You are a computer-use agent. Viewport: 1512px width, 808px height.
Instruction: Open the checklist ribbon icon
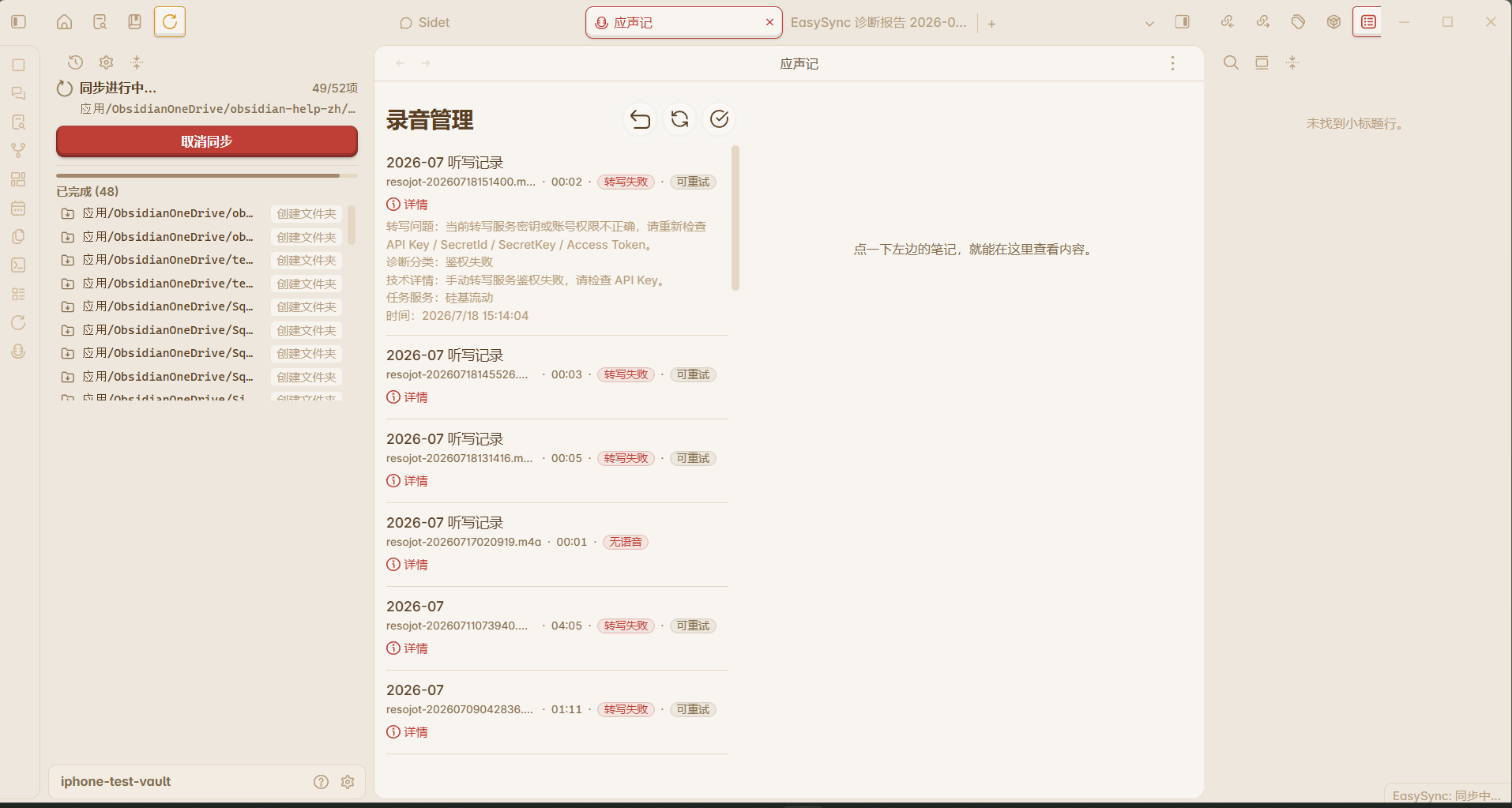pyautogui.click(x=19, y=294)
